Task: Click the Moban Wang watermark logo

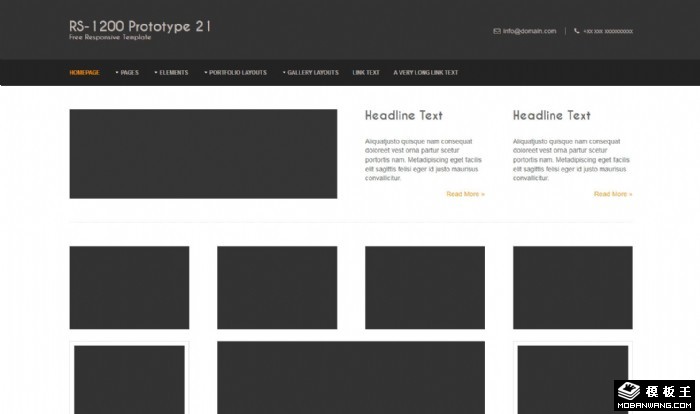Action: [655, 396]
